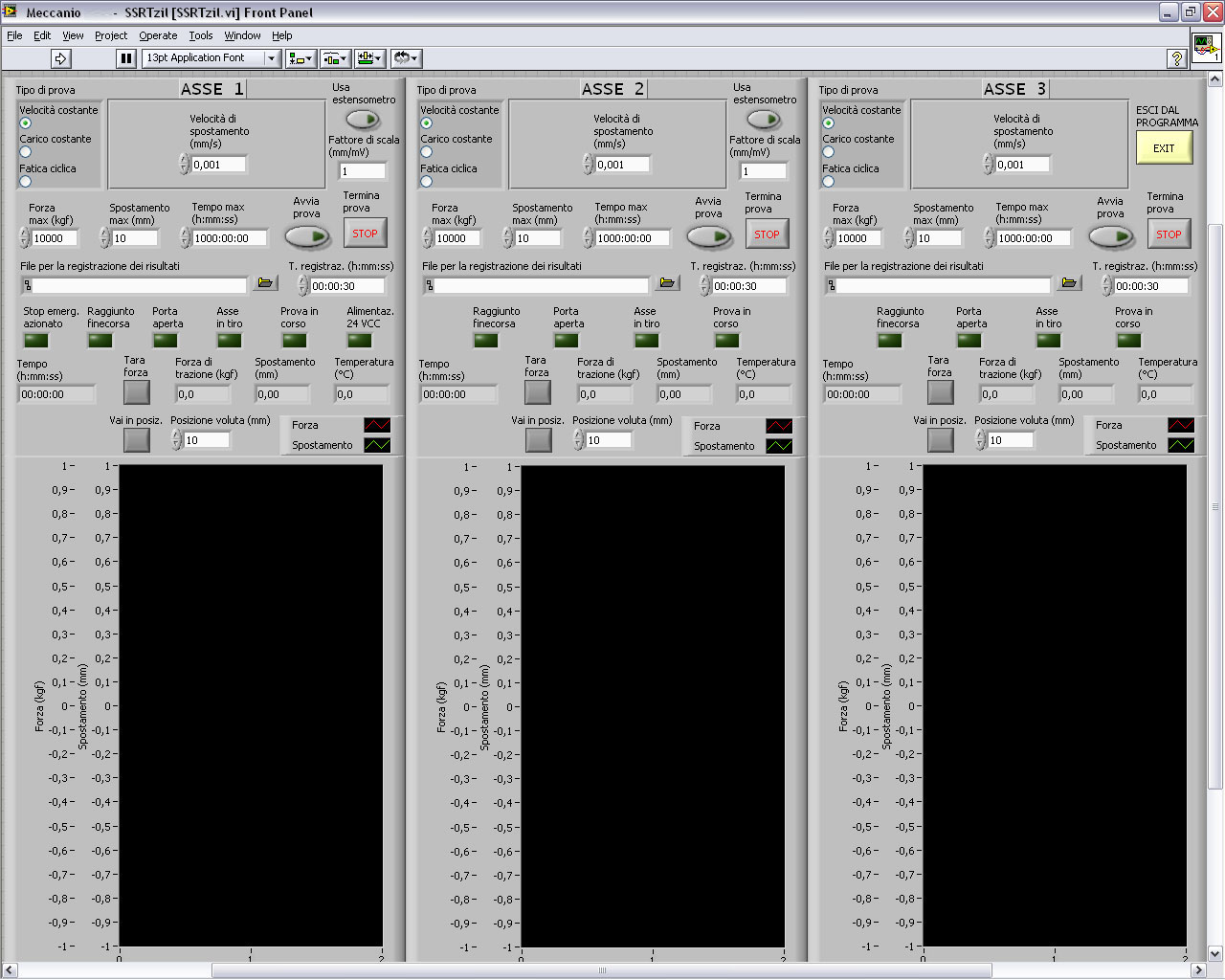Screen dimensions: 1225x980
Task: Toggle Usa estensometro switch in ASSE 2
Action: pyautogui.click(x=764, y=120)
